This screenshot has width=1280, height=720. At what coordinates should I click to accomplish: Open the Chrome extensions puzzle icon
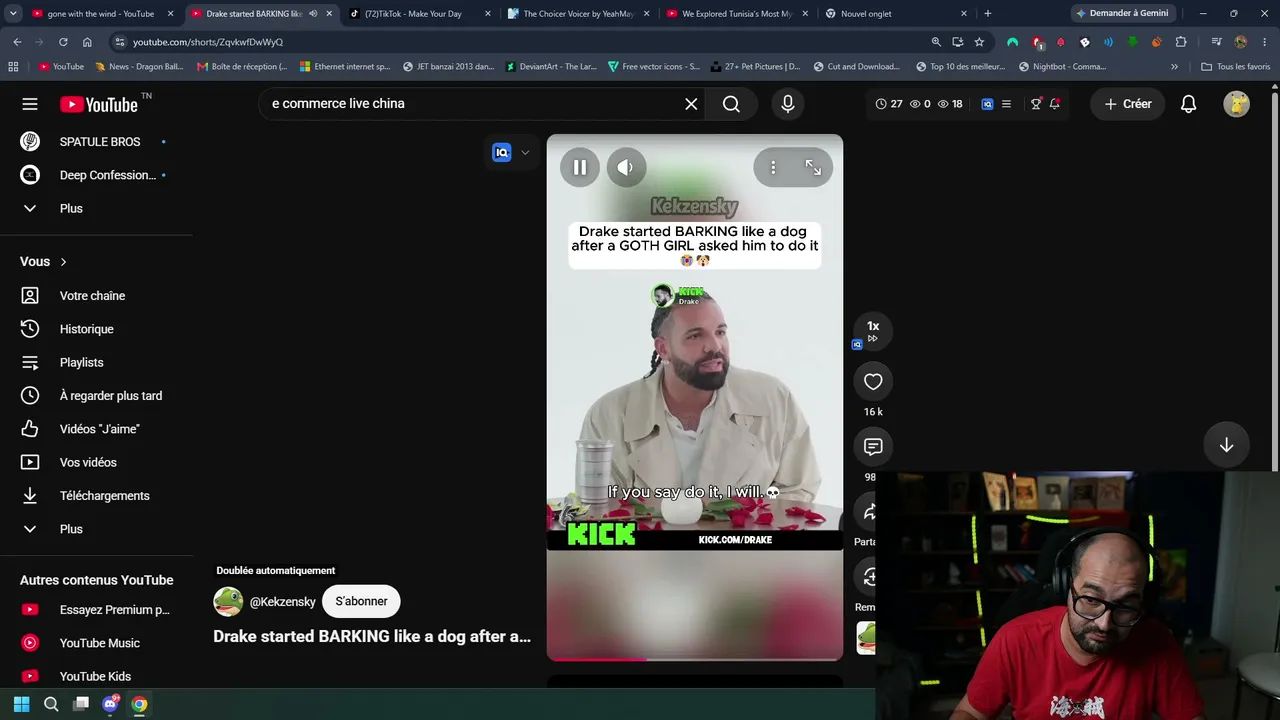1181,42
